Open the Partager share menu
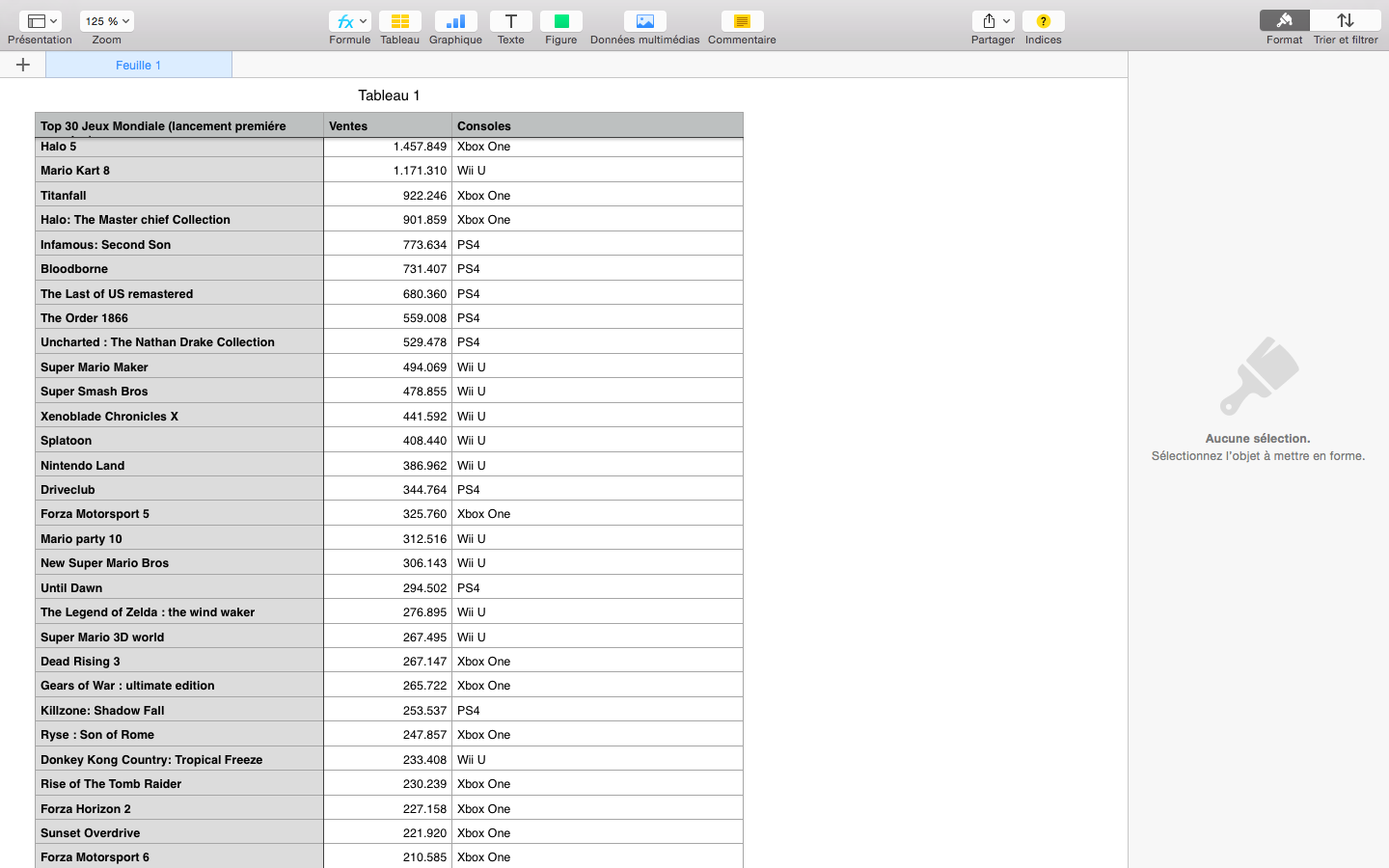 coord(993,21)
